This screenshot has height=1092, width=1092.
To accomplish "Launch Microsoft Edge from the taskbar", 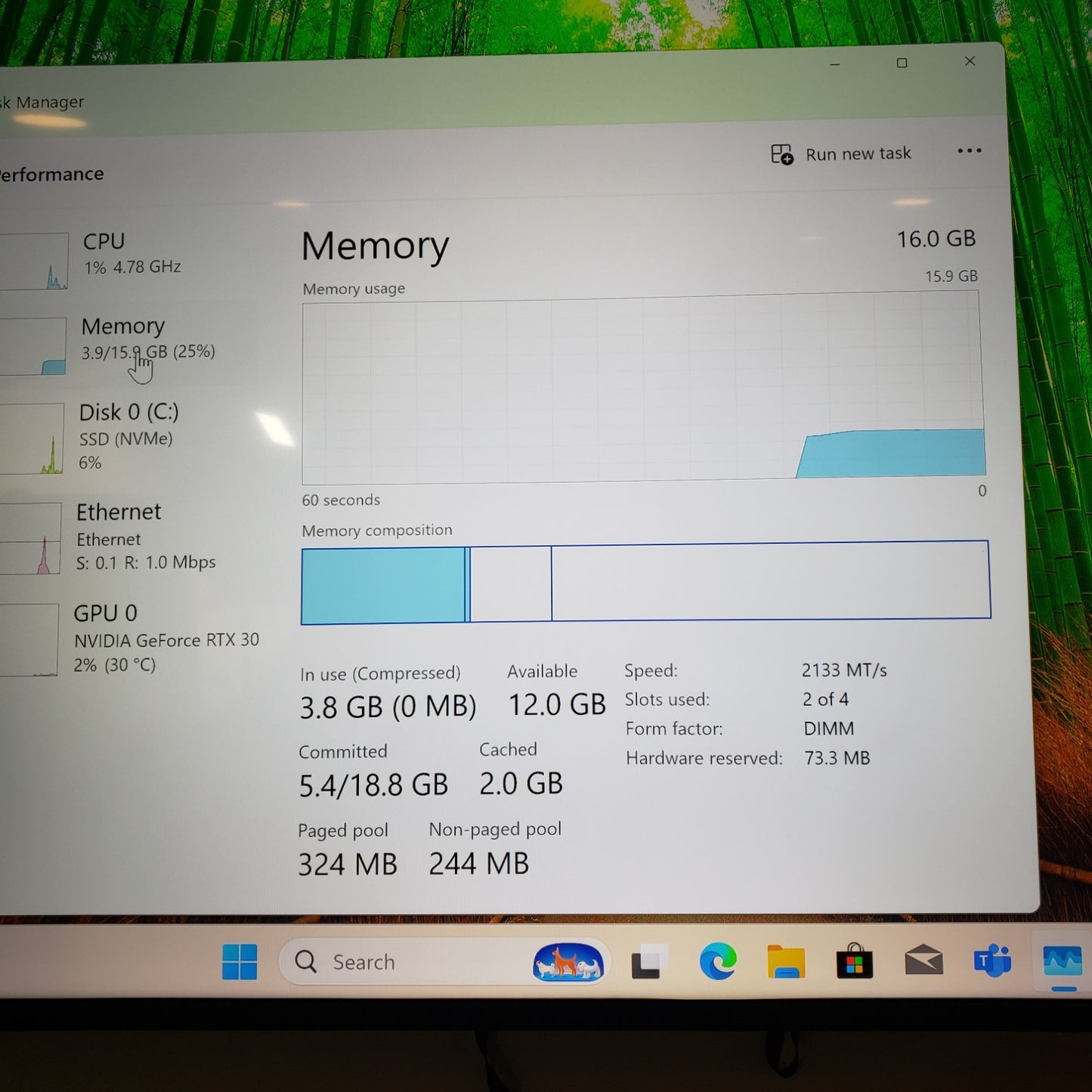I will 717,962.
